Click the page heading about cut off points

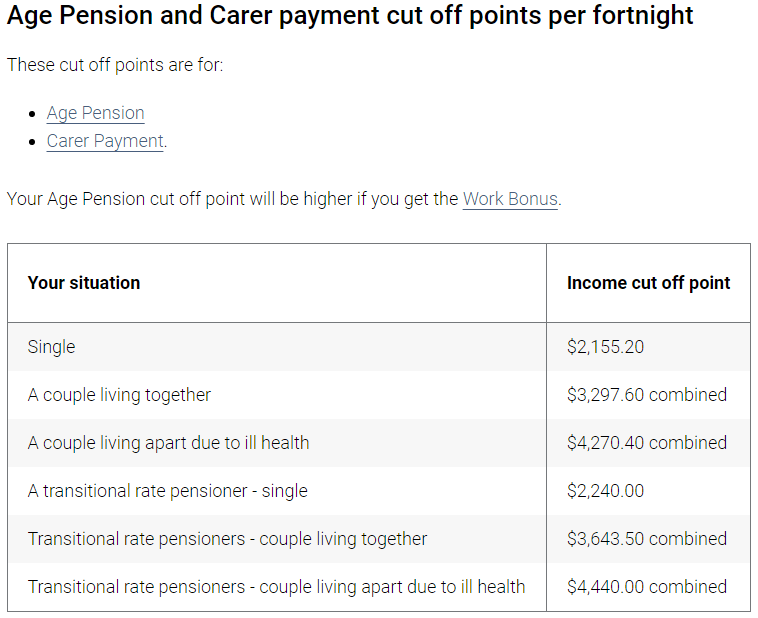tap(350, 17)
